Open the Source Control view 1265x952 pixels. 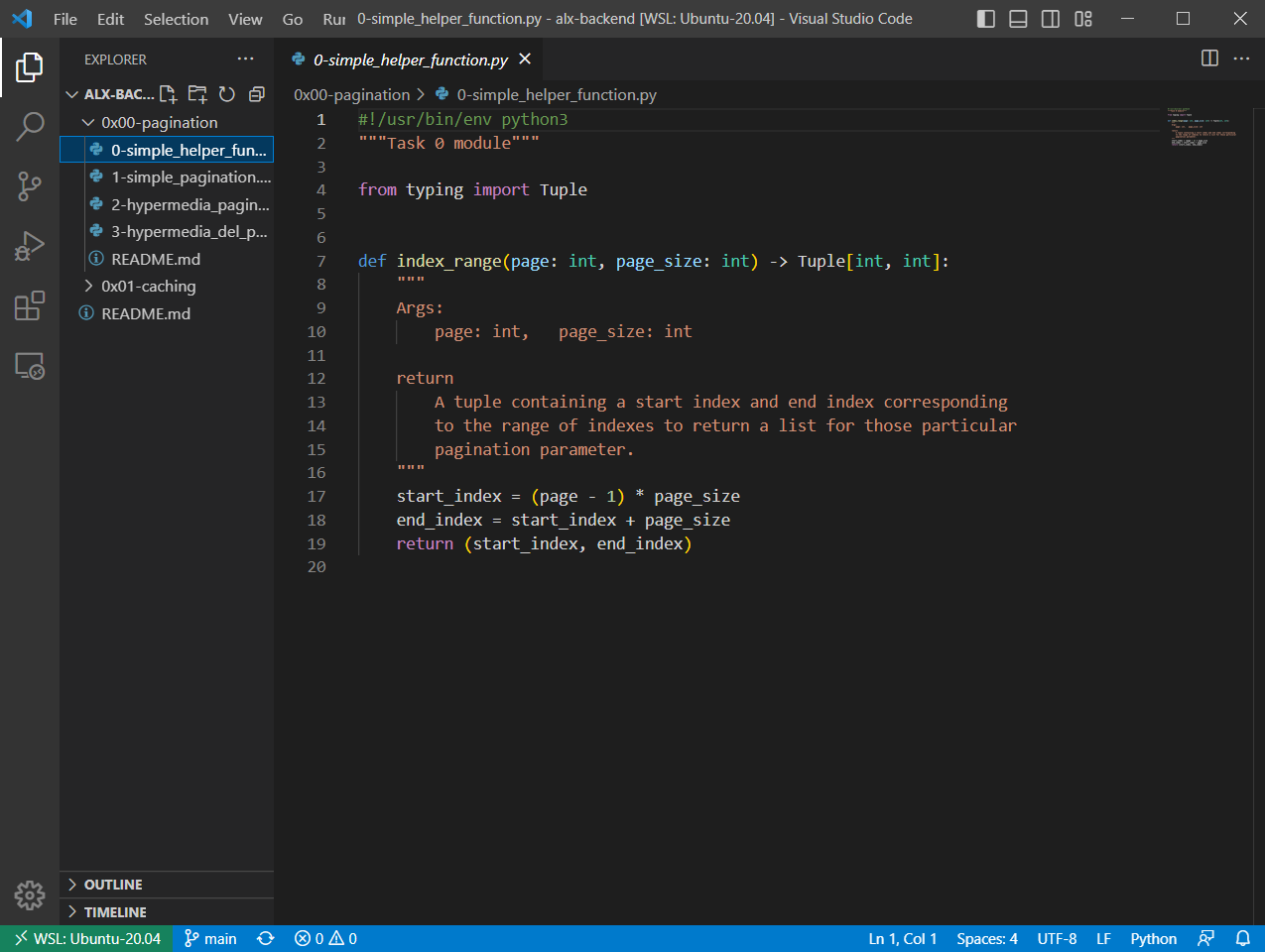(30, 185)
